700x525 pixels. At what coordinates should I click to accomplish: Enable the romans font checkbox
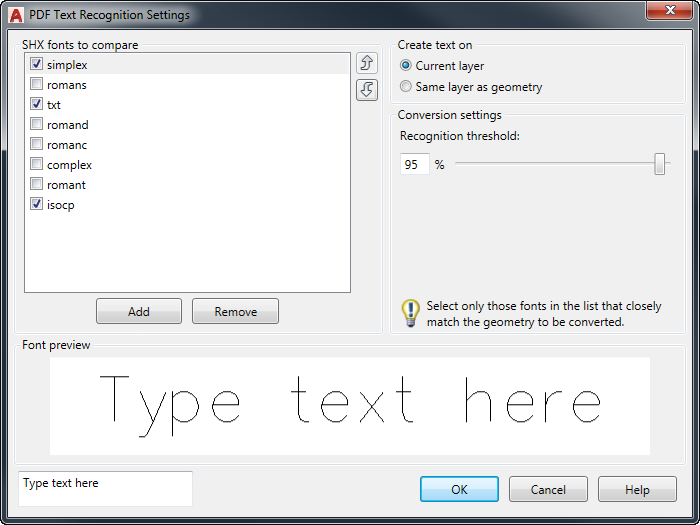(x=36, y=84)
